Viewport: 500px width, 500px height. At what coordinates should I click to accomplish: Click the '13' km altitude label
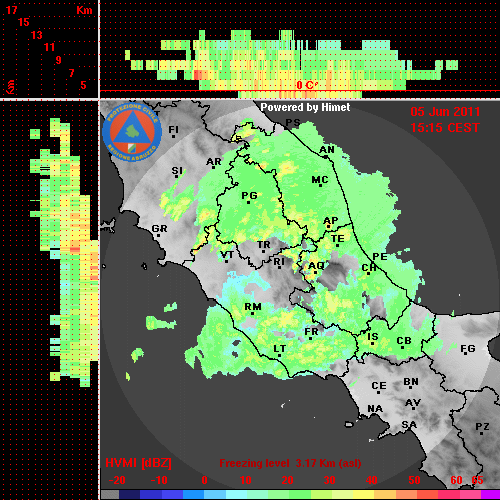click(37, 35)
